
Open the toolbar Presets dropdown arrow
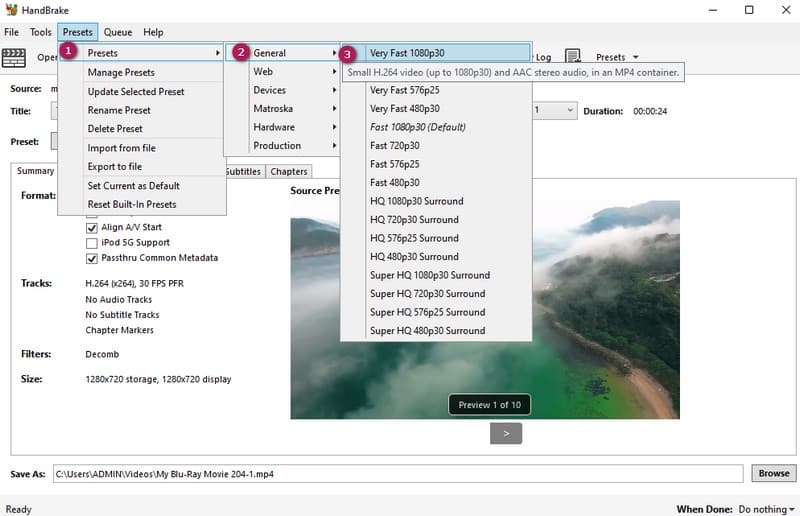636,57
